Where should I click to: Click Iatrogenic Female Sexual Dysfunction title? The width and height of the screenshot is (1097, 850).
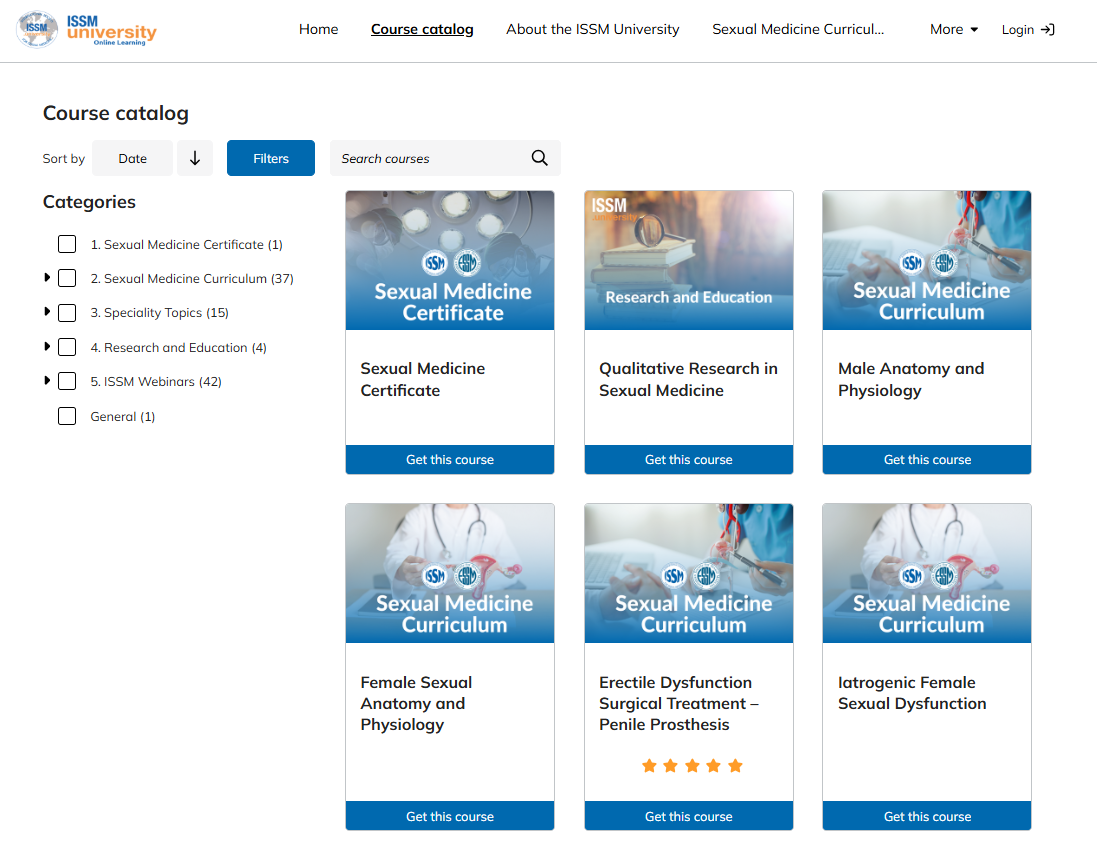(912, 693)
